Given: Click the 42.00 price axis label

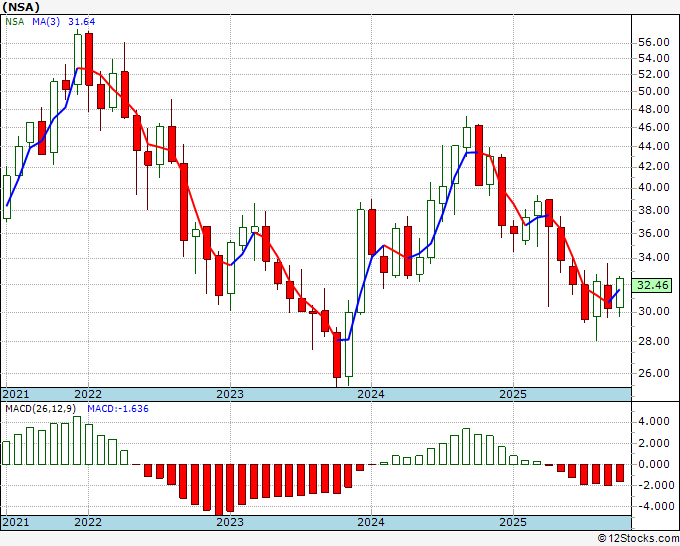Looking at the screenshot, I should pos(654,166).
